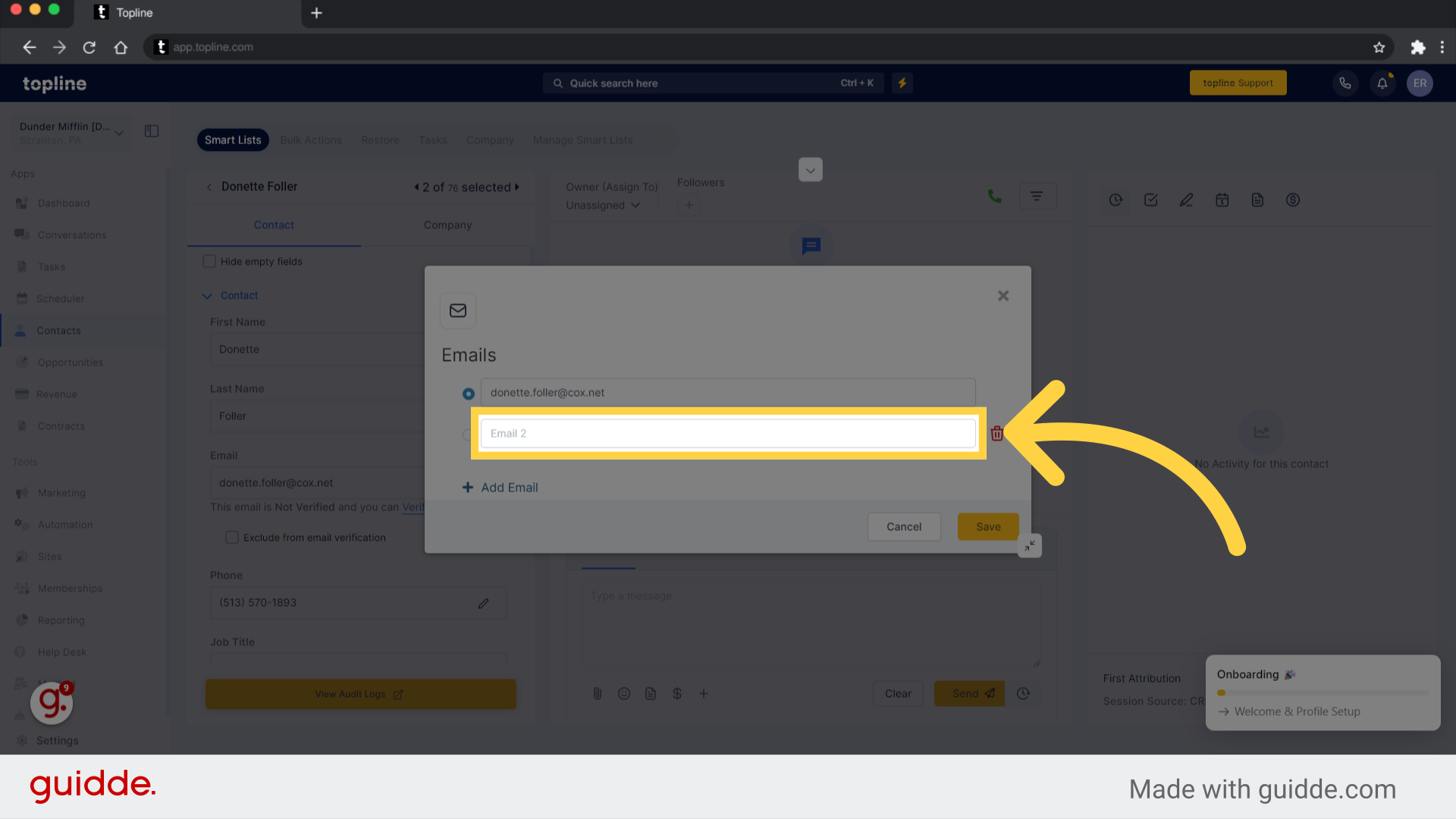The width and height of the screenshot is (1456, 819).
Task: Click the document/notes icon in toolbar
Action: [1257, 200]
